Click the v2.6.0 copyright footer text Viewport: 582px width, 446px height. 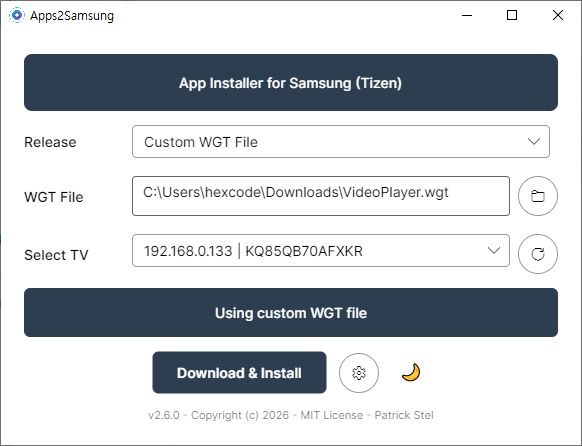pyautogui.click(x=291, y=415)
